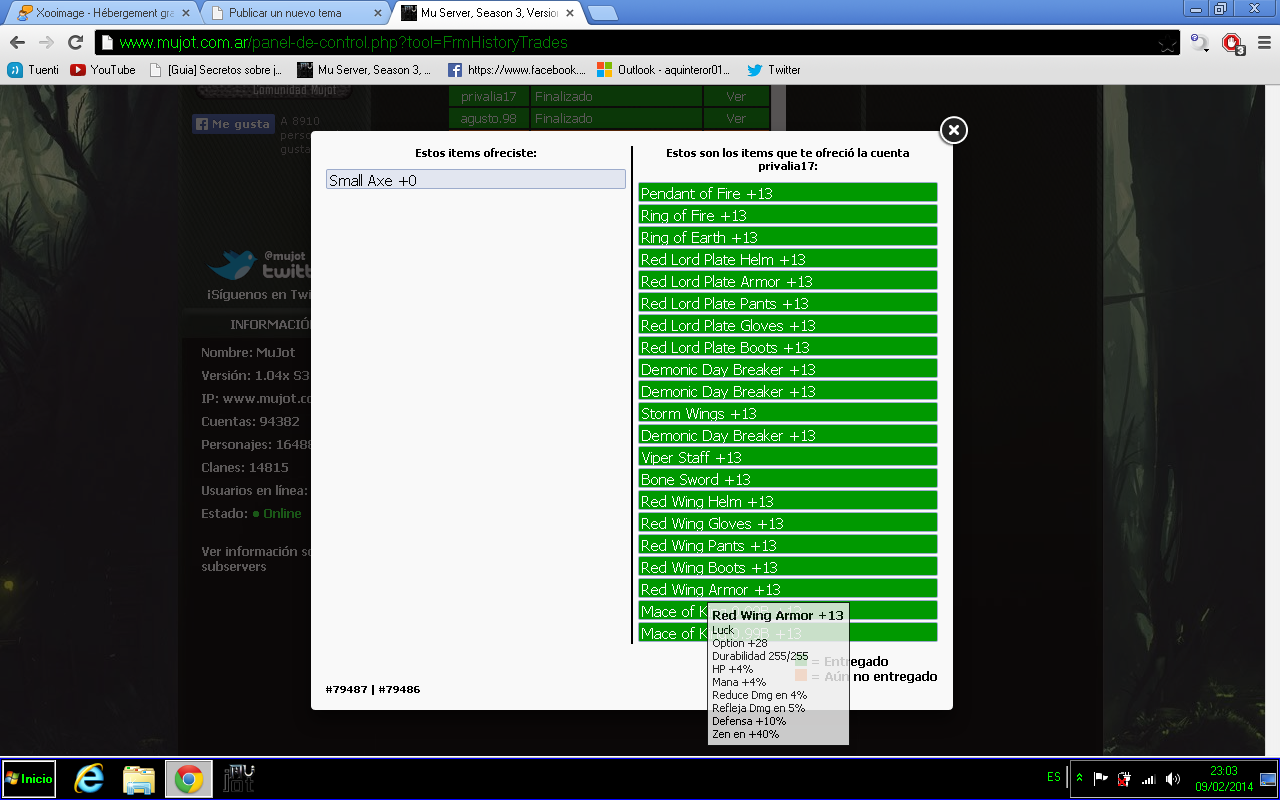
Task: Select the Storm Wings +13 item
Action: click(787, 413)
